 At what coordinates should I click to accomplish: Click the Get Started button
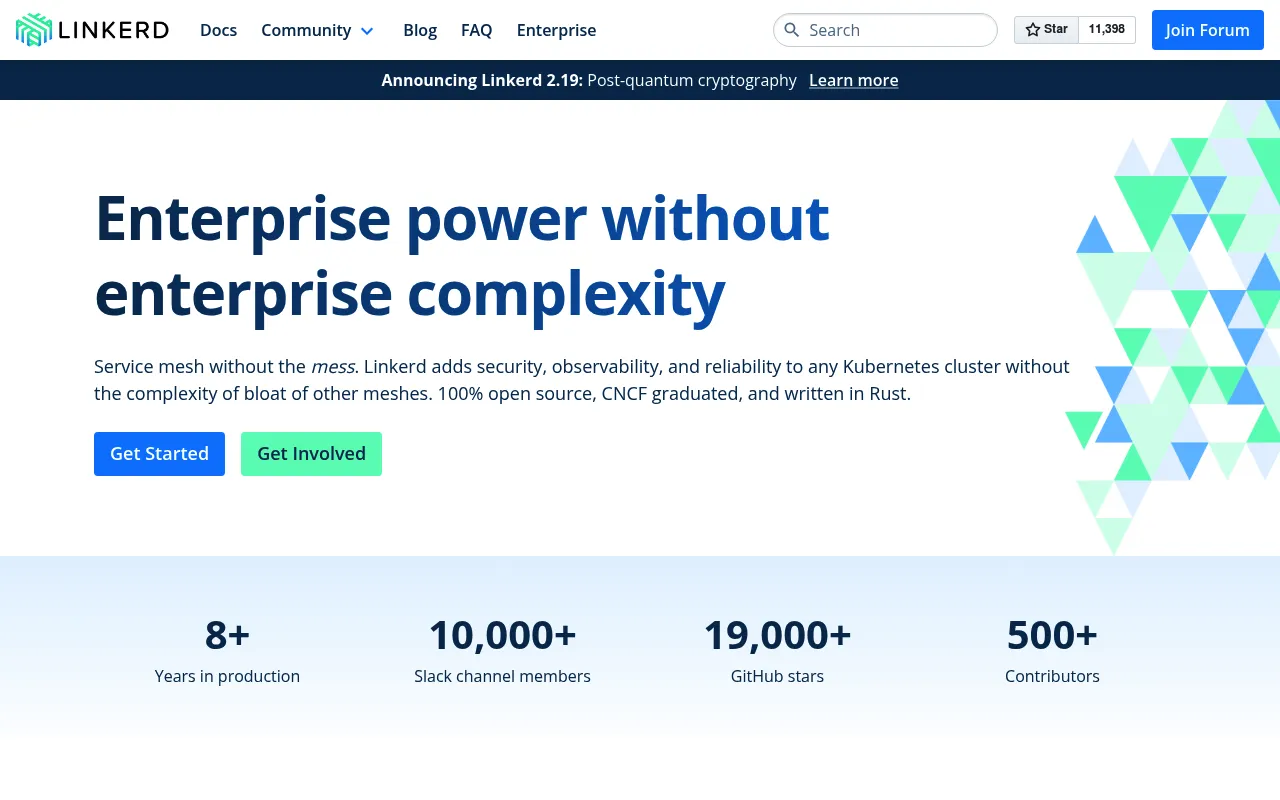tap(159, 454)
